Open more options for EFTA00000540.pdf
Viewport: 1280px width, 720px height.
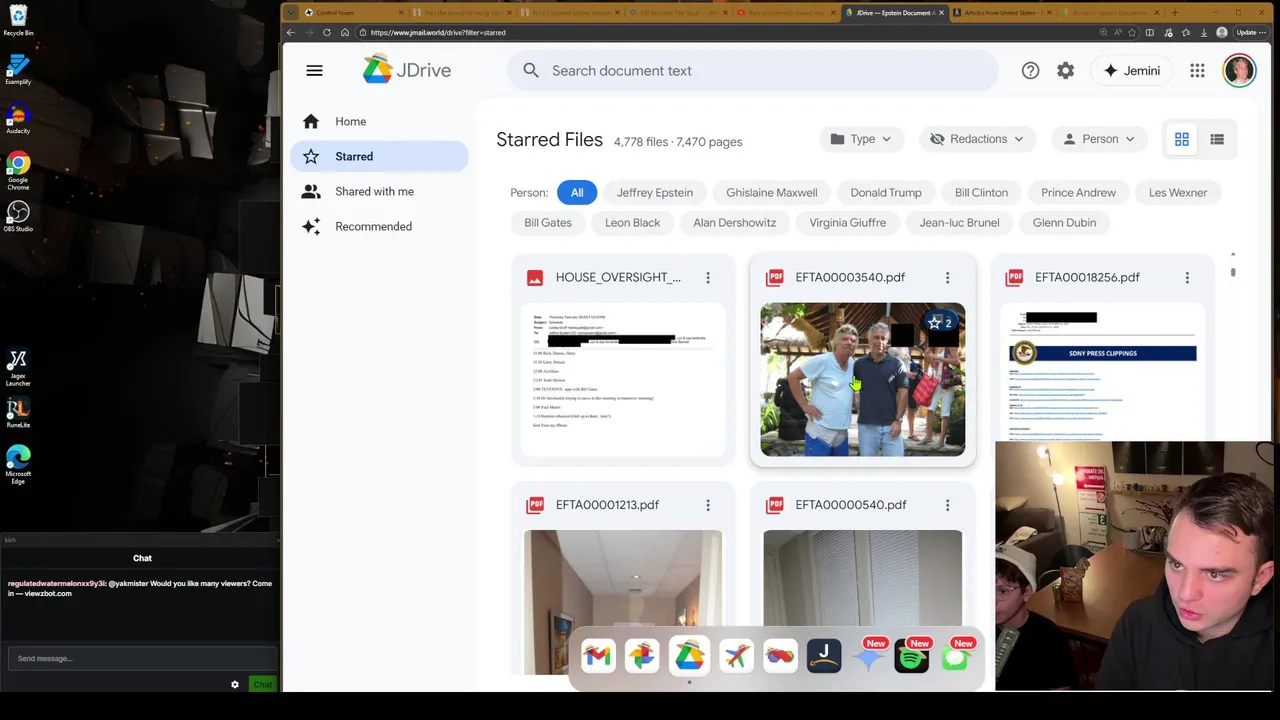pyautogui.click(x=947, y=505)
